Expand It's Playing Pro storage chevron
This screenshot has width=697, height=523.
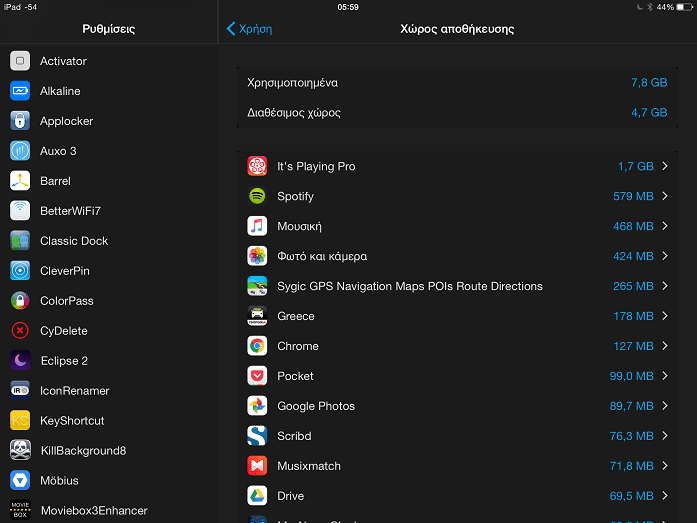click(665, 166)
